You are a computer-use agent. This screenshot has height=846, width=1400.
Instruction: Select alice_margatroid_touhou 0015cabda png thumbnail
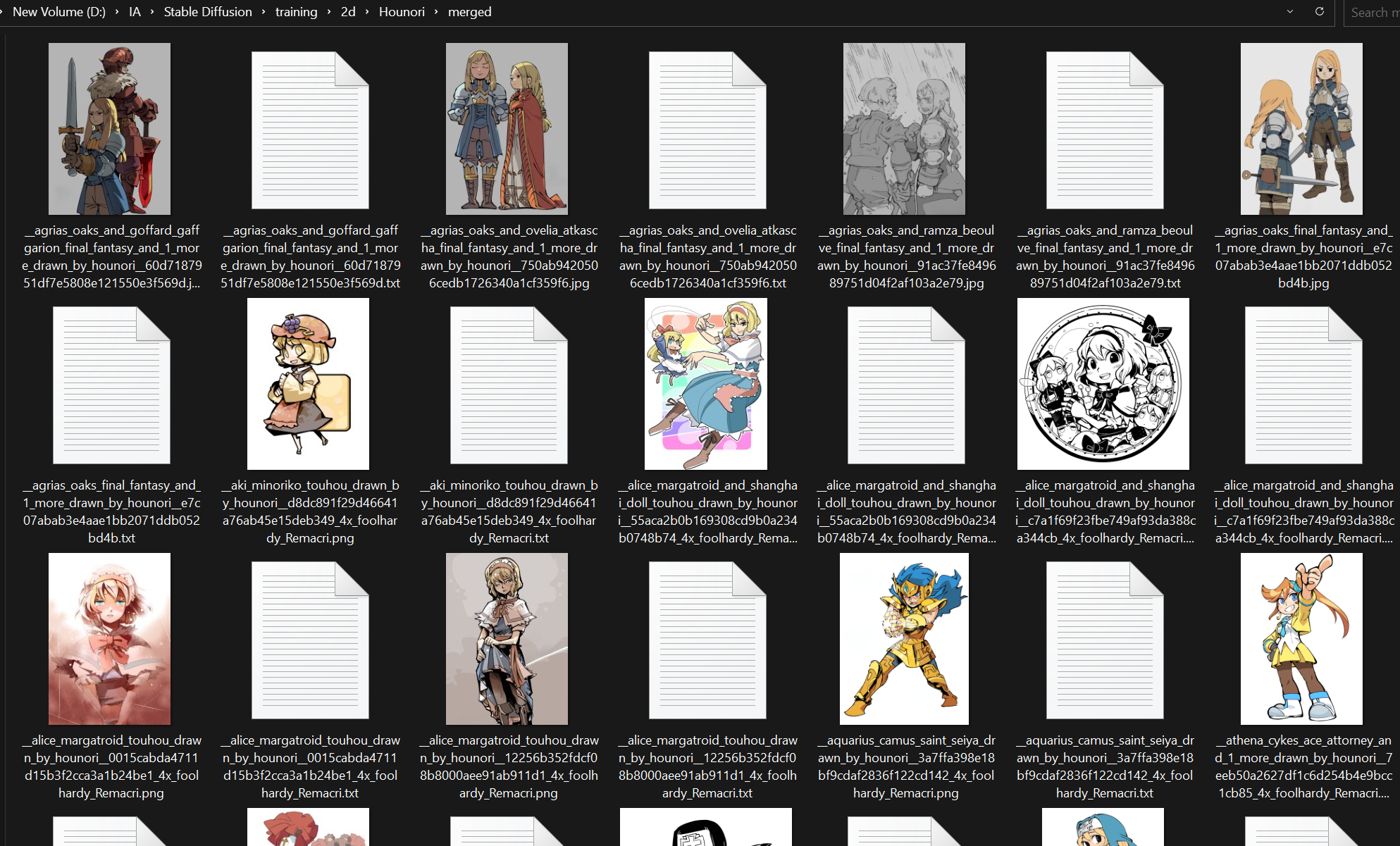[109, 639]
